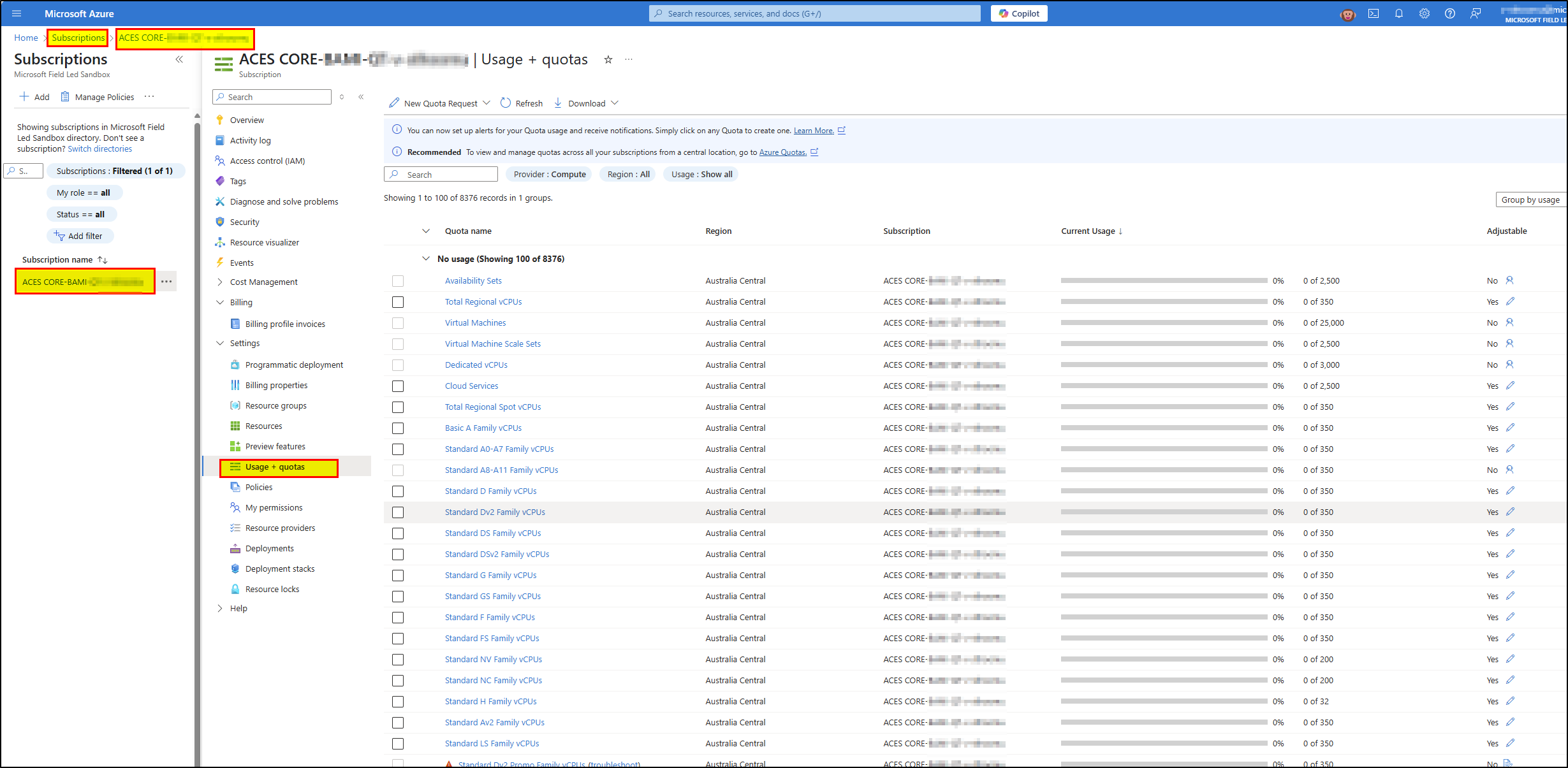Click the notifications bell icon
Screen dimensions: 1568x768
1399,13
